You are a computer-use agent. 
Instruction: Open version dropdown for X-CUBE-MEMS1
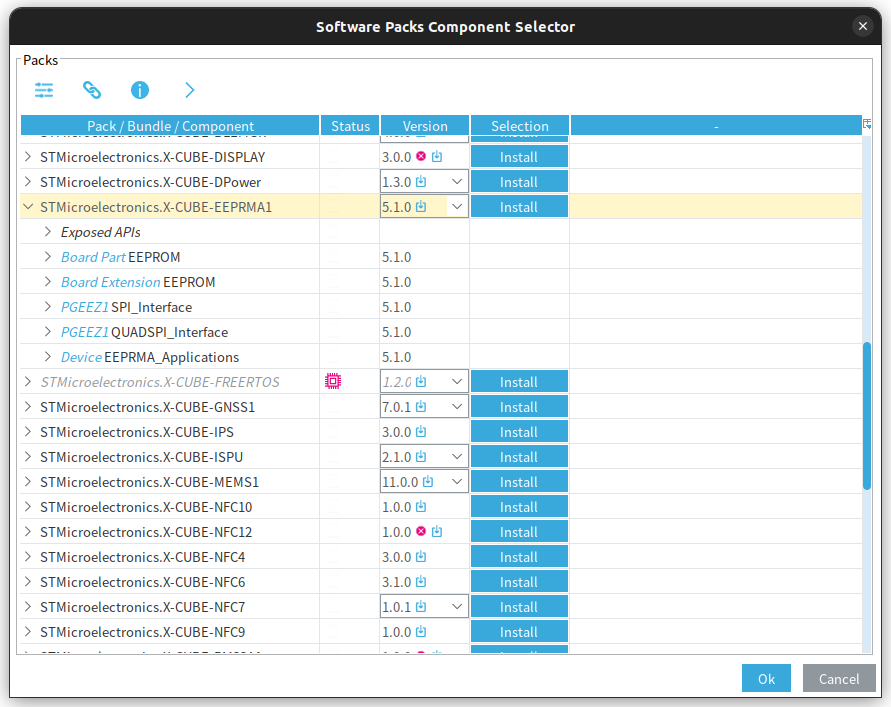pyautogui.click(x=457, y=482)
